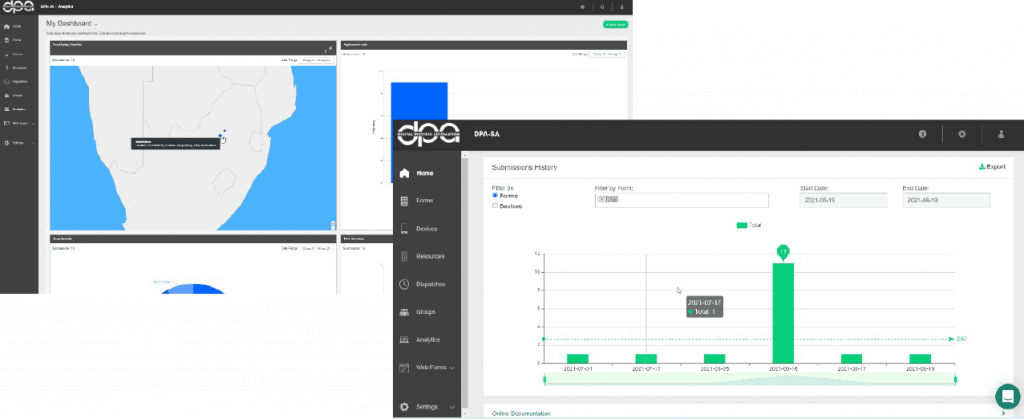Expand the Online Documentation section
The image size is (1024, 419).
[x=1003, y=411]
